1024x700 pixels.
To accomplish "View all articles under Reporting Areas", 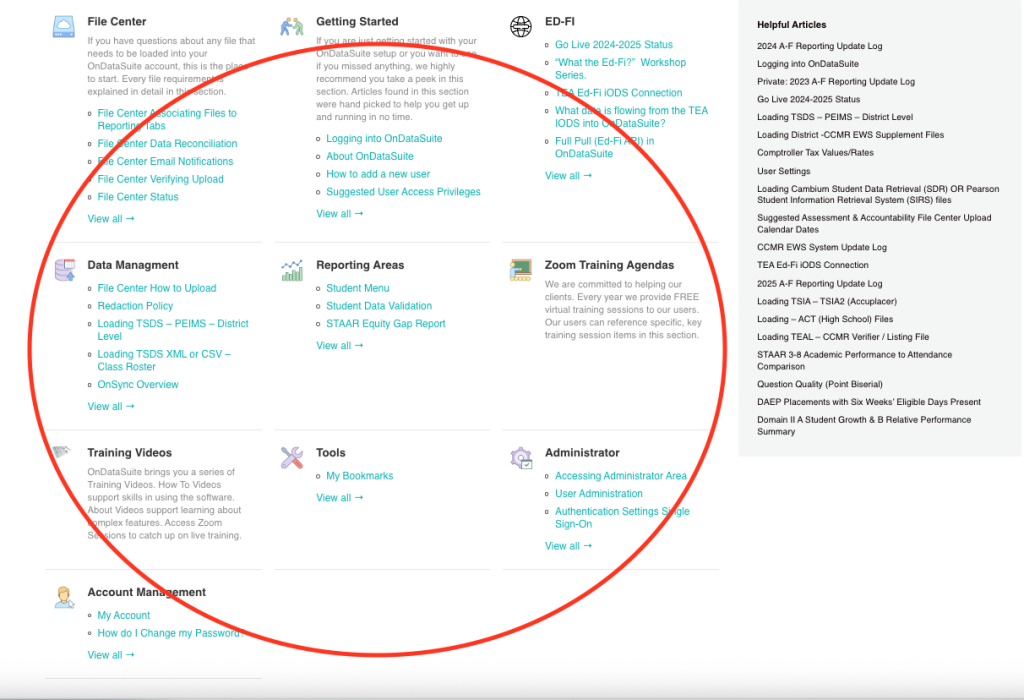I will [340, 345].
